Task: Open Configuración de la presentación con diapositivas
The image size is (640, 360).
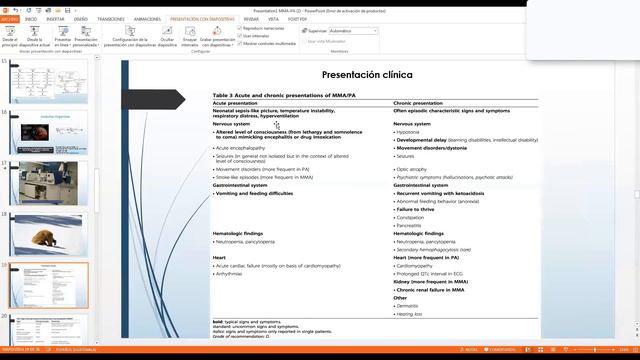Action: (x=130, y=36)
